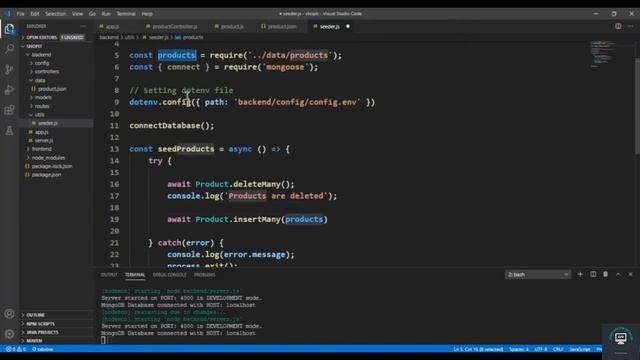Select the seeder.js editor tab
The height and width of the screenshot is (360, 640).
(330, 27)
